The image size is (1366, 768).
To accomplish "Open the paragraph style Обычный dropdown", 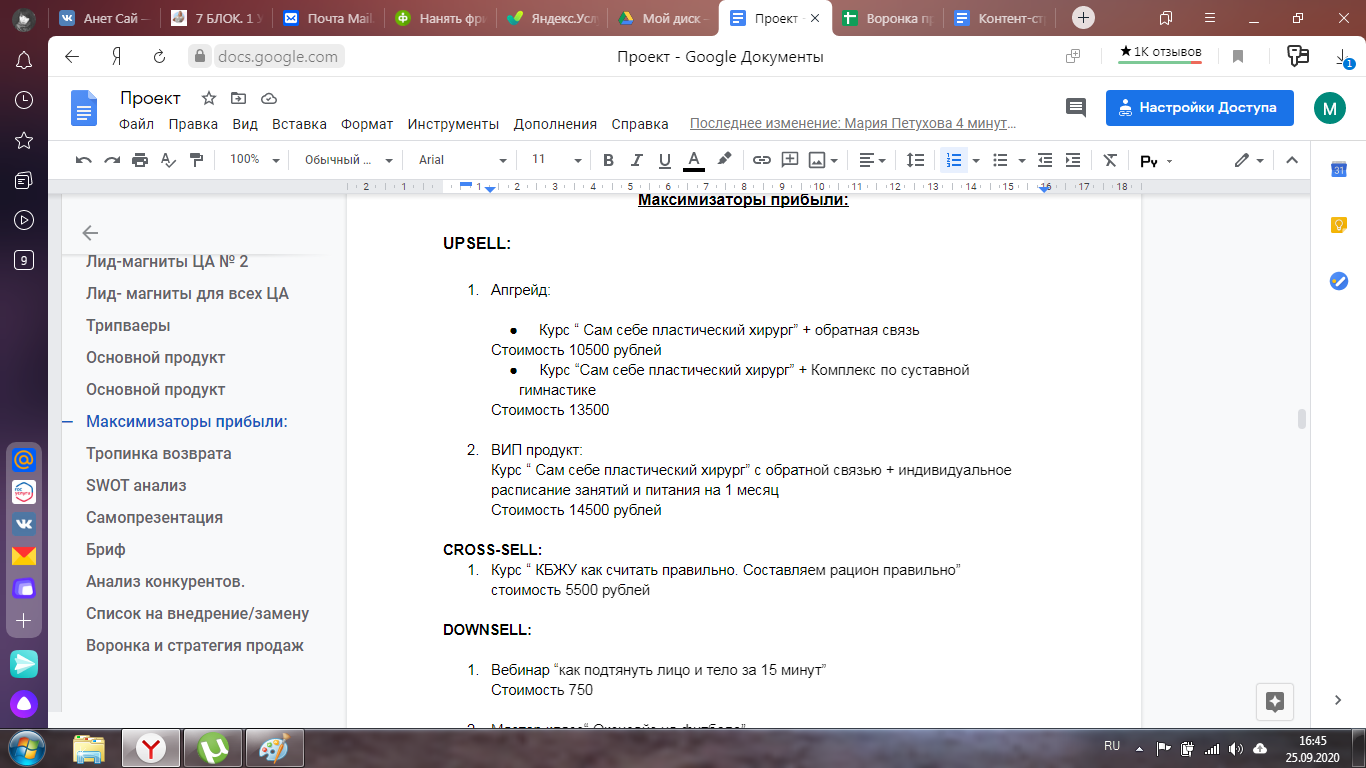I will pyautogui.click(x=347, y=160).
